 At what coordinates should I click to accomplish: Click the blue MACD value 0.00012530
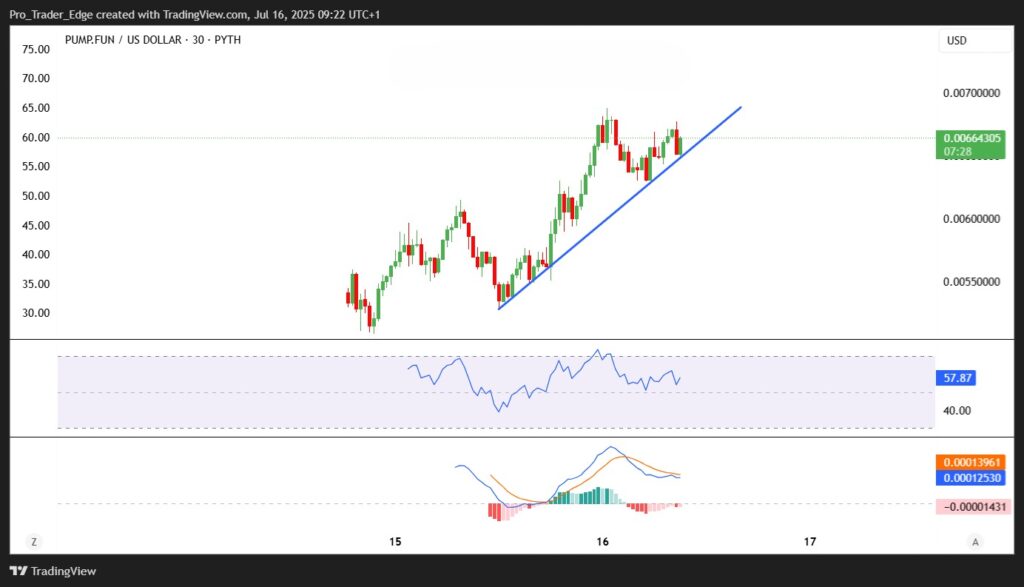pos(970,478)
